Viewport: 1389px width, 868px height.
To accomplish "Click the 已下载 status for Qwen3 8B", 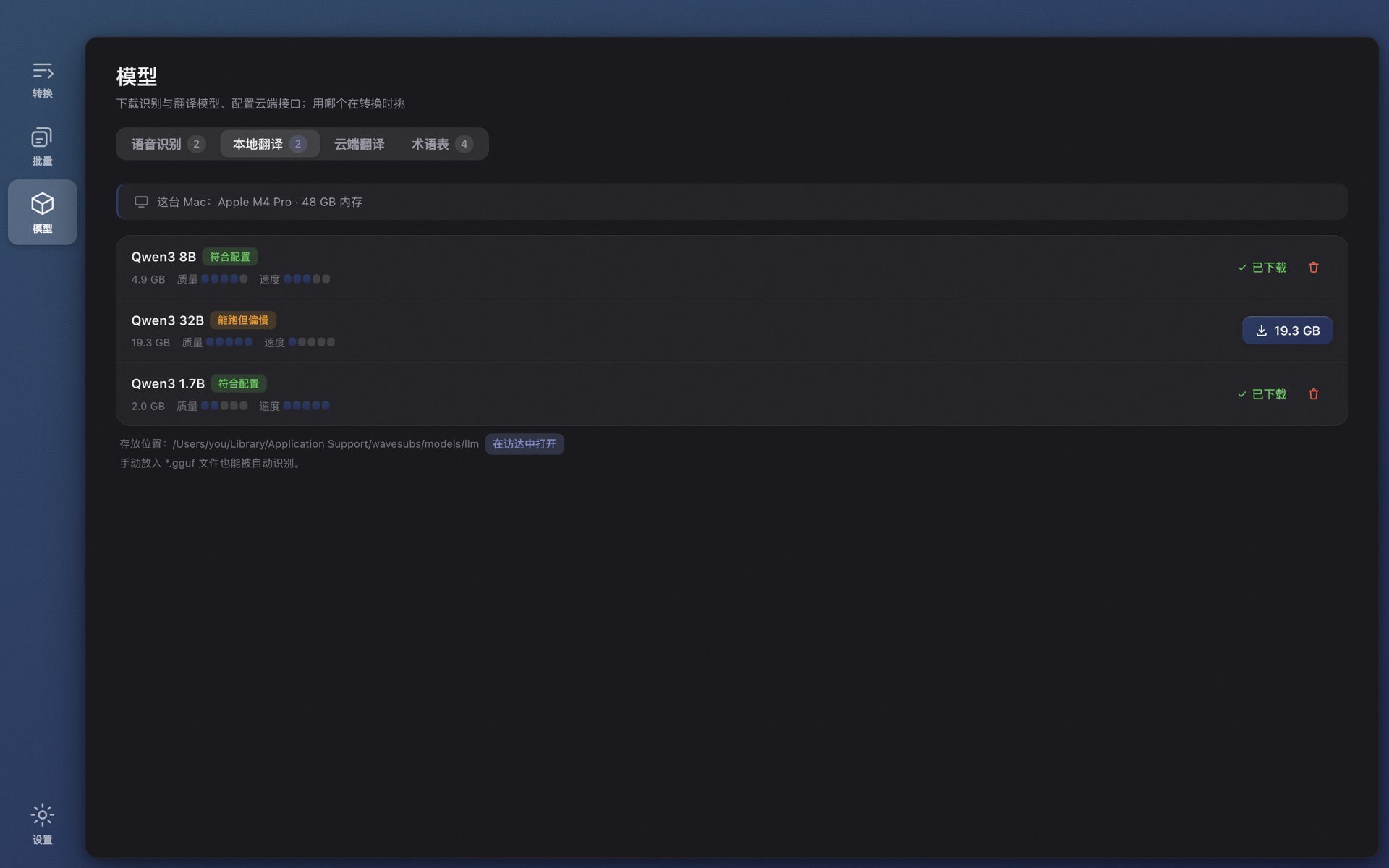I will click(x=1262, y=268).
